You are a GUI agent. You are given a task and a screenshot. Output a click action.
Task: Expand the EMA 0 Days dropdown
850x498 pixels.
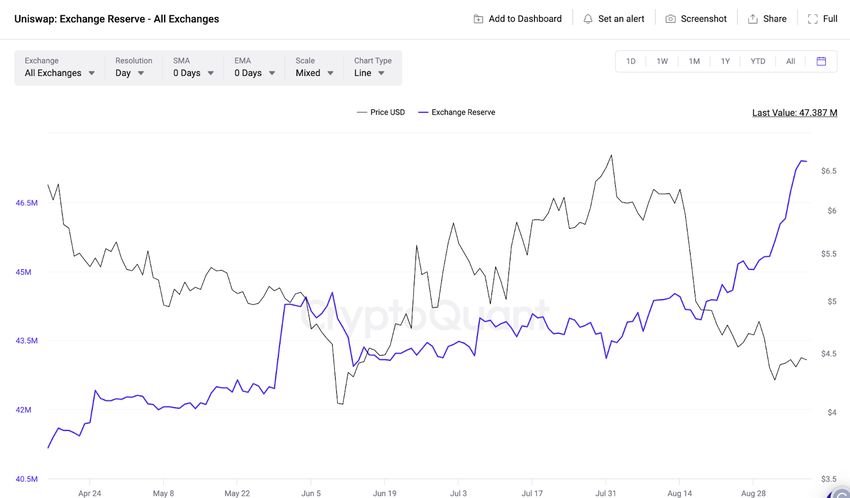point(254,68)
